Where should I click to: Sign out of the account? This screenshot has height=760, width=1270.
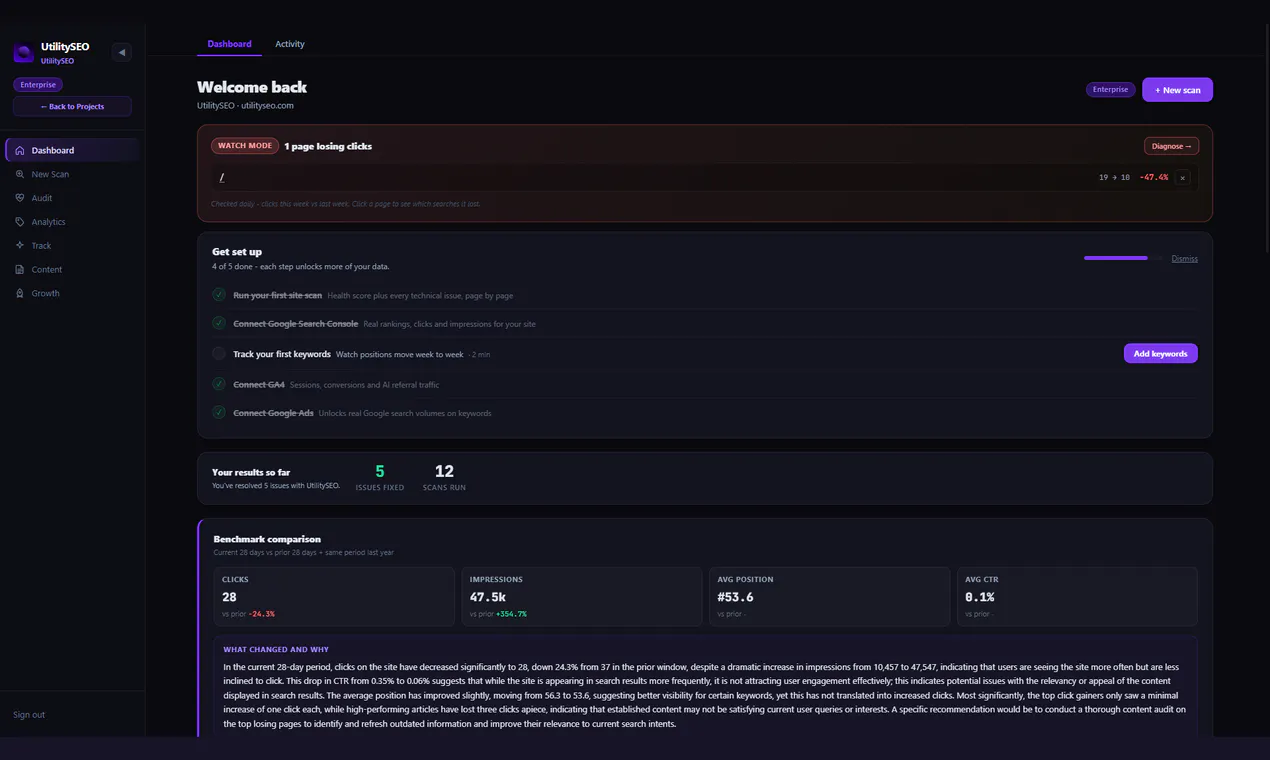coord(29,715)
